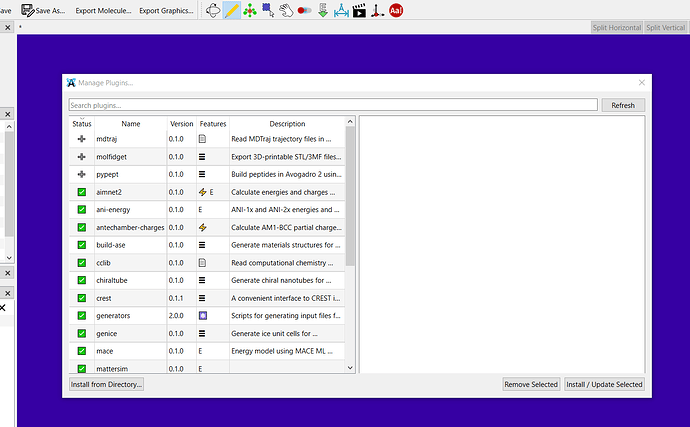Select the red Label tool
Viewport: 690px width, 427px height.
tap(396, 10)
